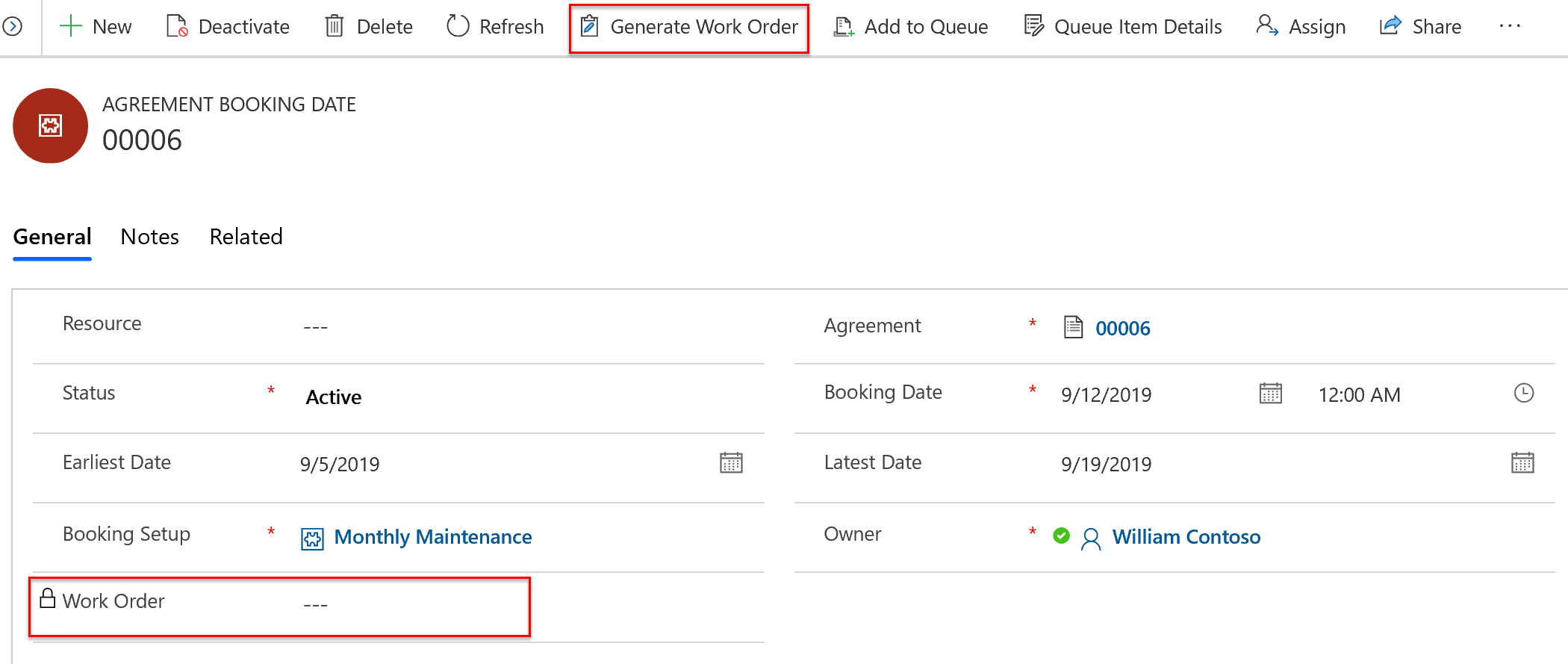1568x664 pixels.
Task: Click the Generate Work Order command label
Action: 704,27
